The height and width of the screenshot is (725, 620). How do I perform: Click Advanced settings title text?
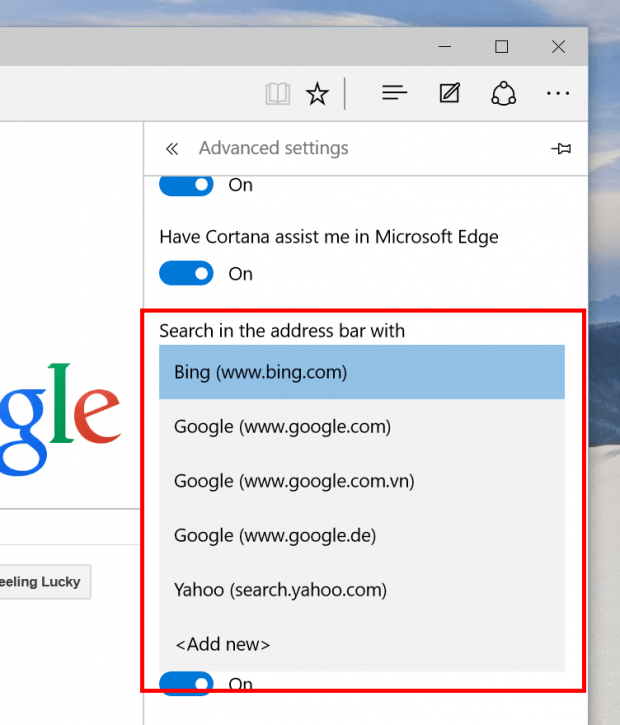[x=274, y=148]
